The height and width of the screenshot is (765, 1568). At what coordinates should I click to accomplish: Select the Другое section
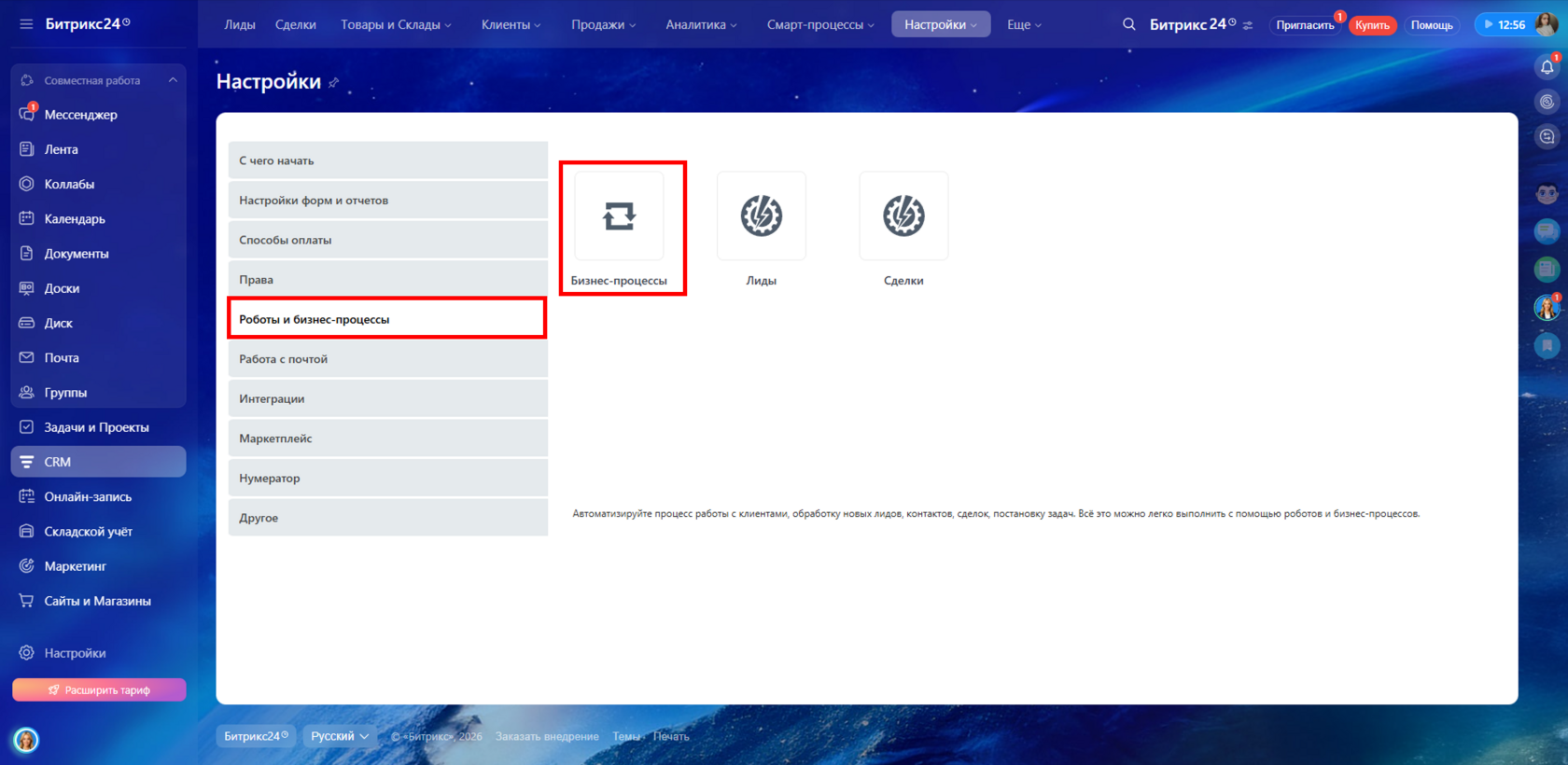pos(388,518)
